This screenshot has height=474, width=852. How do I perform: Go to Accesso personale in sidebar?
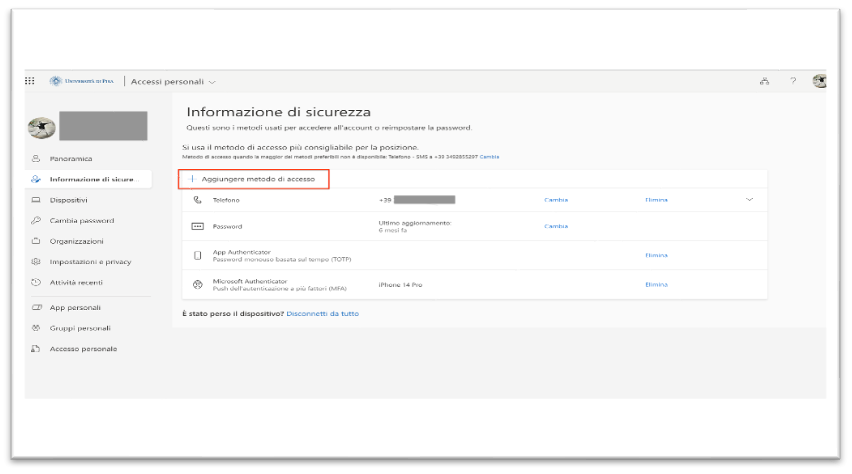pos(83,349)
